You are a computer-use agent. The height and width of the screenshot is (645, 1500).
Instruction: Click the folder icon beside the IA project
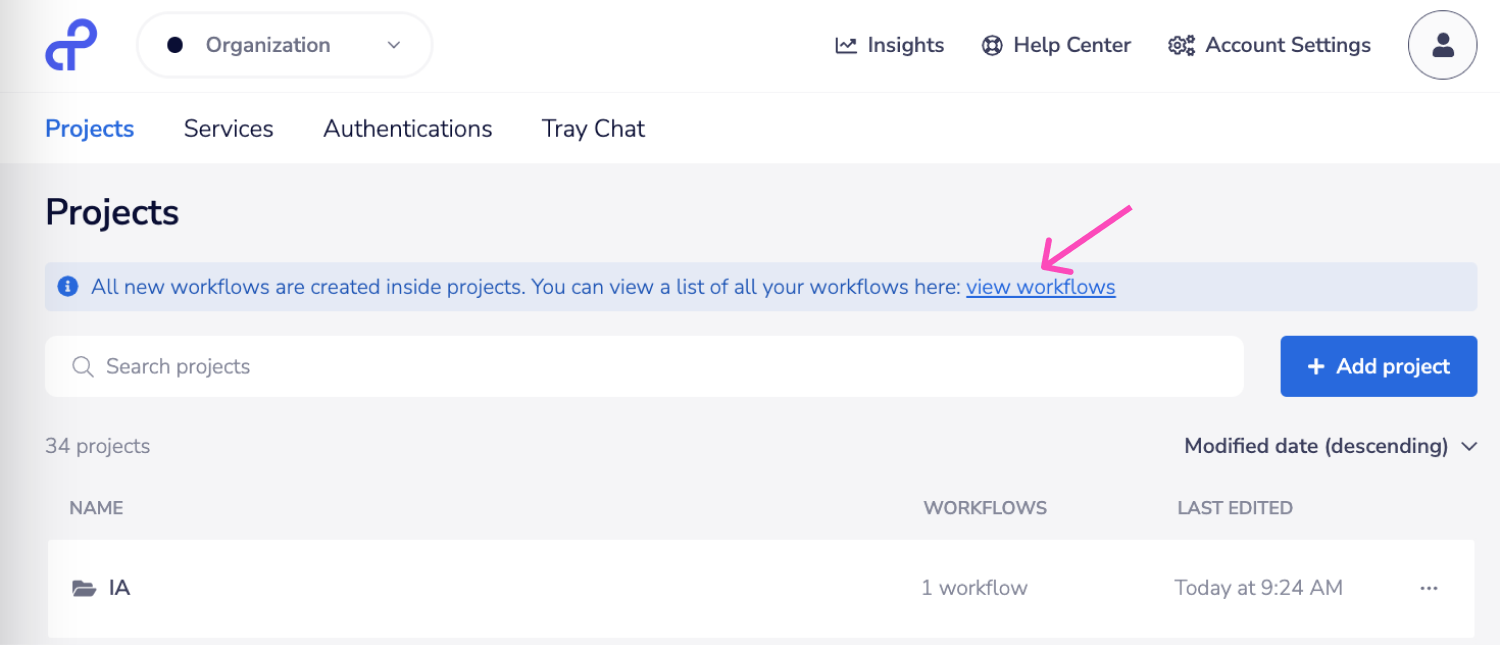(x=82, y=587)
